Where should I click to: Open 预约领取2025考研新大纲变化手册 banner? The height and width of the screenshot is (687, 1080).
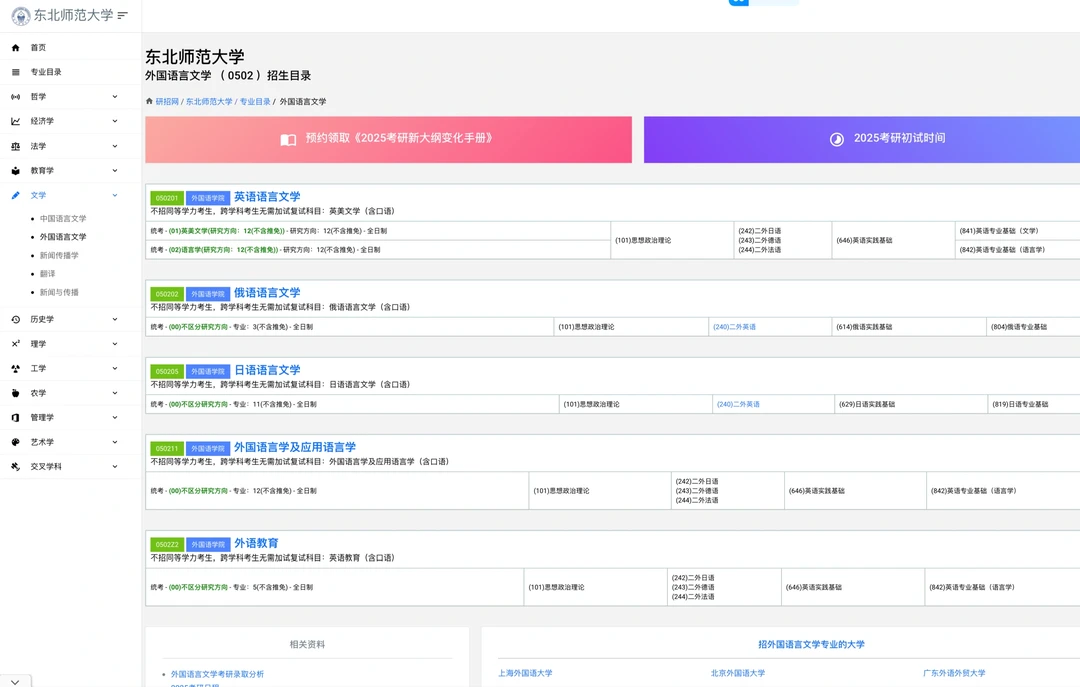(x=388, y=139)
